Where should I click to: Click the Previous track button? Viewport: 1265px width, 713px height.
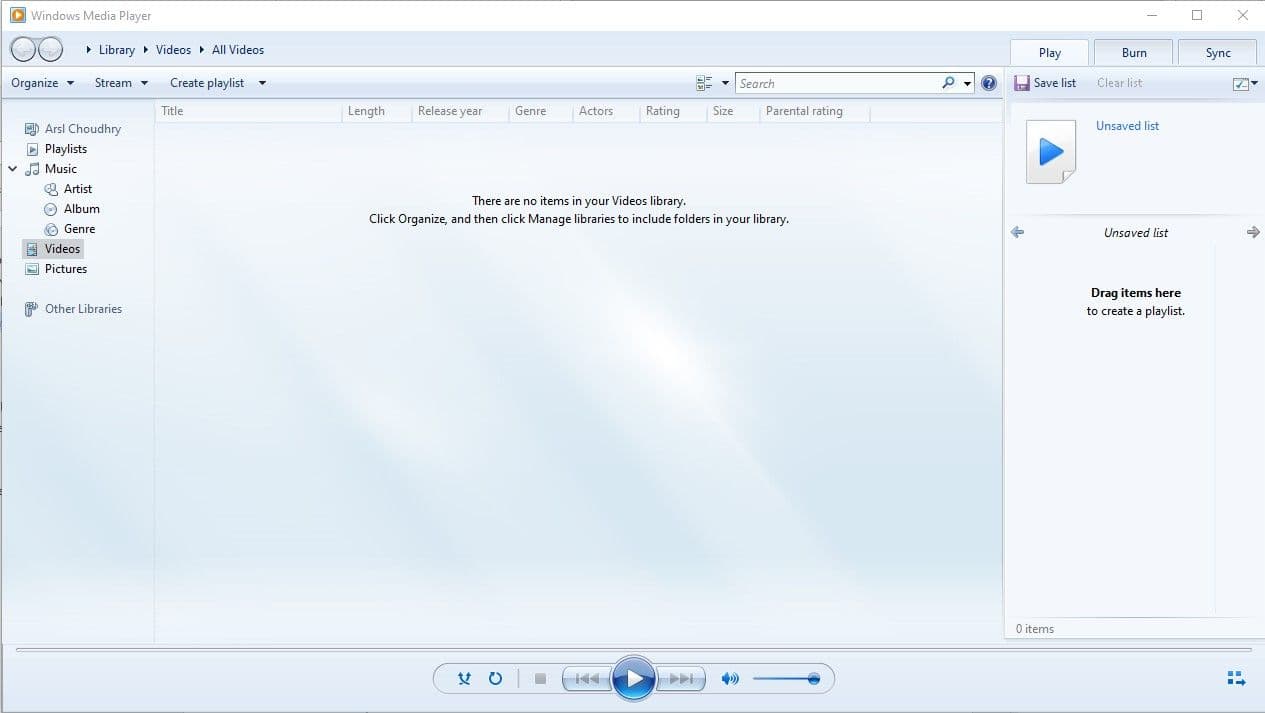(x=587, y=679)
